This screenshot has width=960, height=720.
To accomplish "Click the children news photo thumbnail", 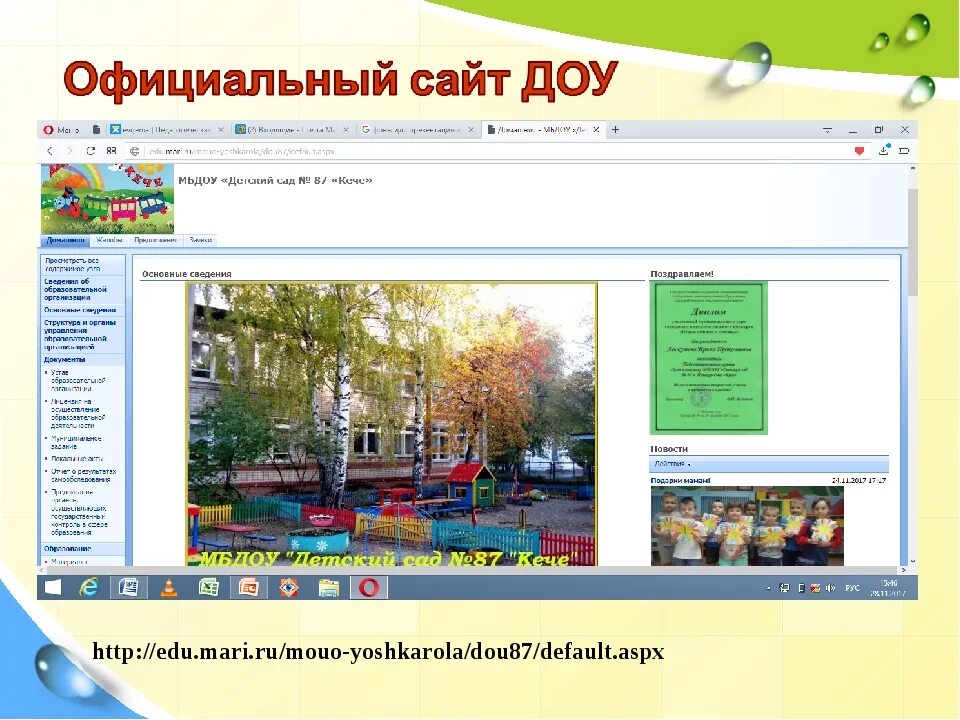I will (747, 525).
